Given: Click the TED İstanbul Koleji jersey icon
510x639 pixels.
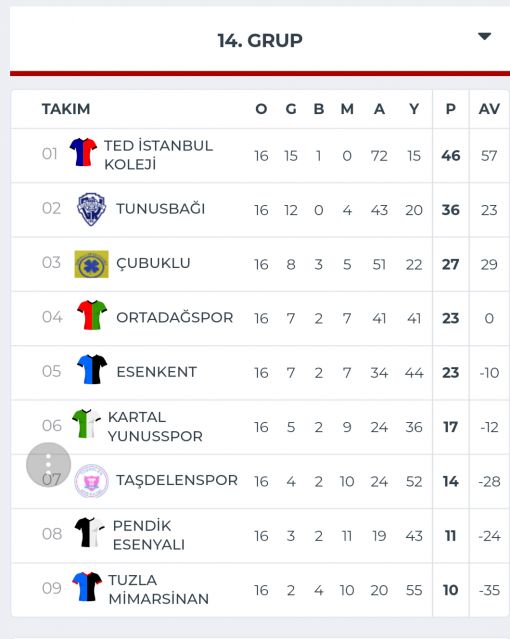Looking at the screenshot, I should pos(83,152).
